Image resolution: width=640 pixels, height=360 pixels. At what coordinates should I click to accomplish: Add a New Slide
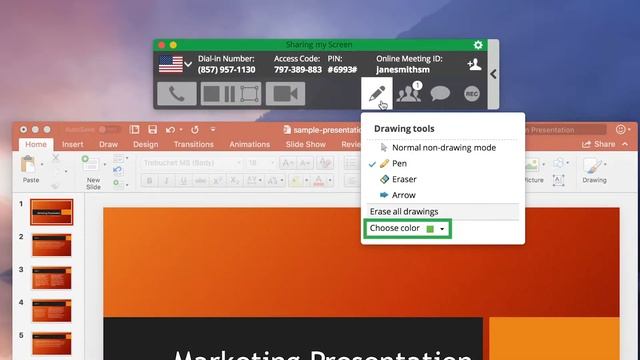point(93,173)
